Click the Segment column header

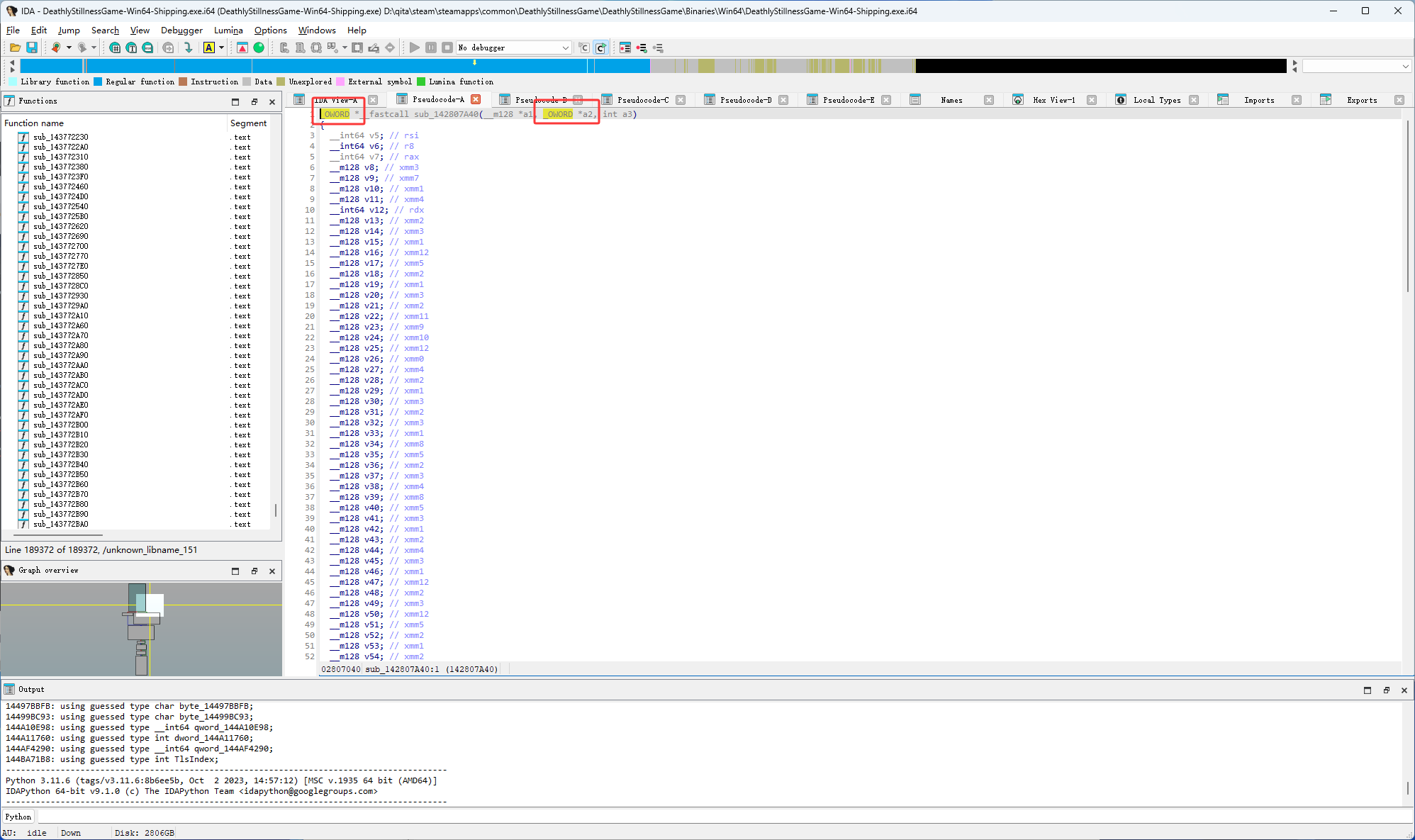[248, 123]
